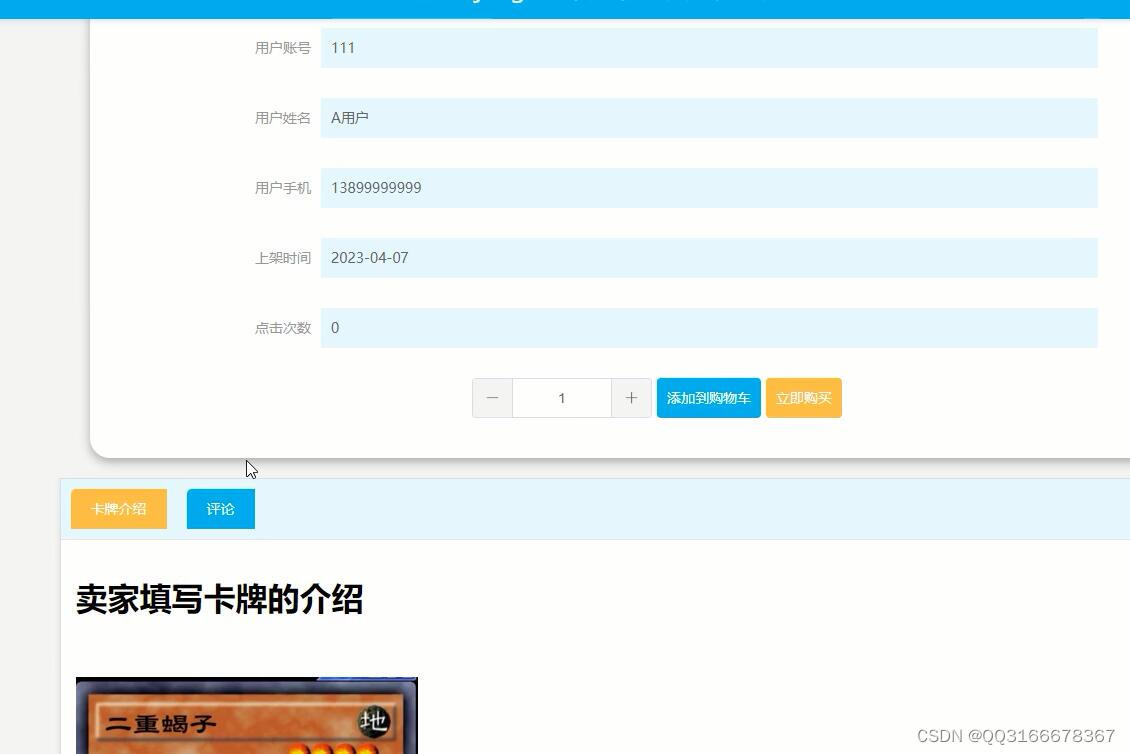Click the 用户姓名 field showing A用户
Screen dimensions: 1130x754
click(x=708, y=117)
